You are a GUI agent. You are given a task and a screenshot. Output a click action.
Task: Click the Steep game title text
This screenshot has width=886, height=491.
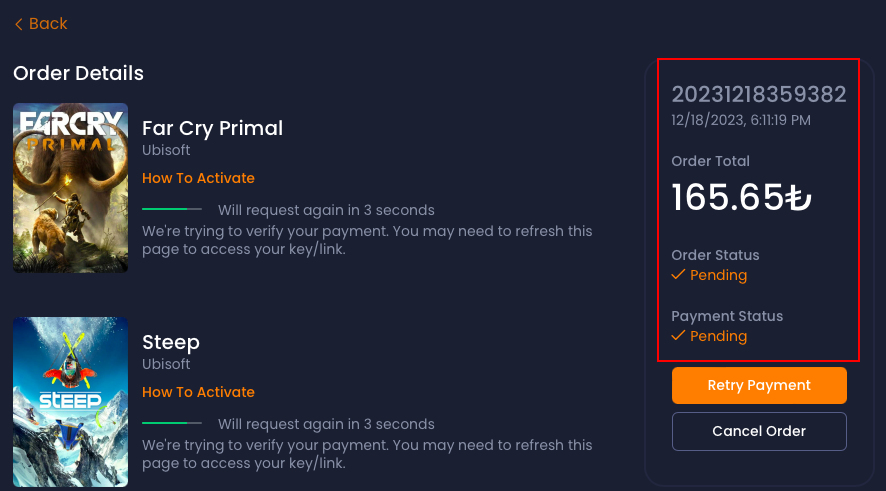coord(171,342)
